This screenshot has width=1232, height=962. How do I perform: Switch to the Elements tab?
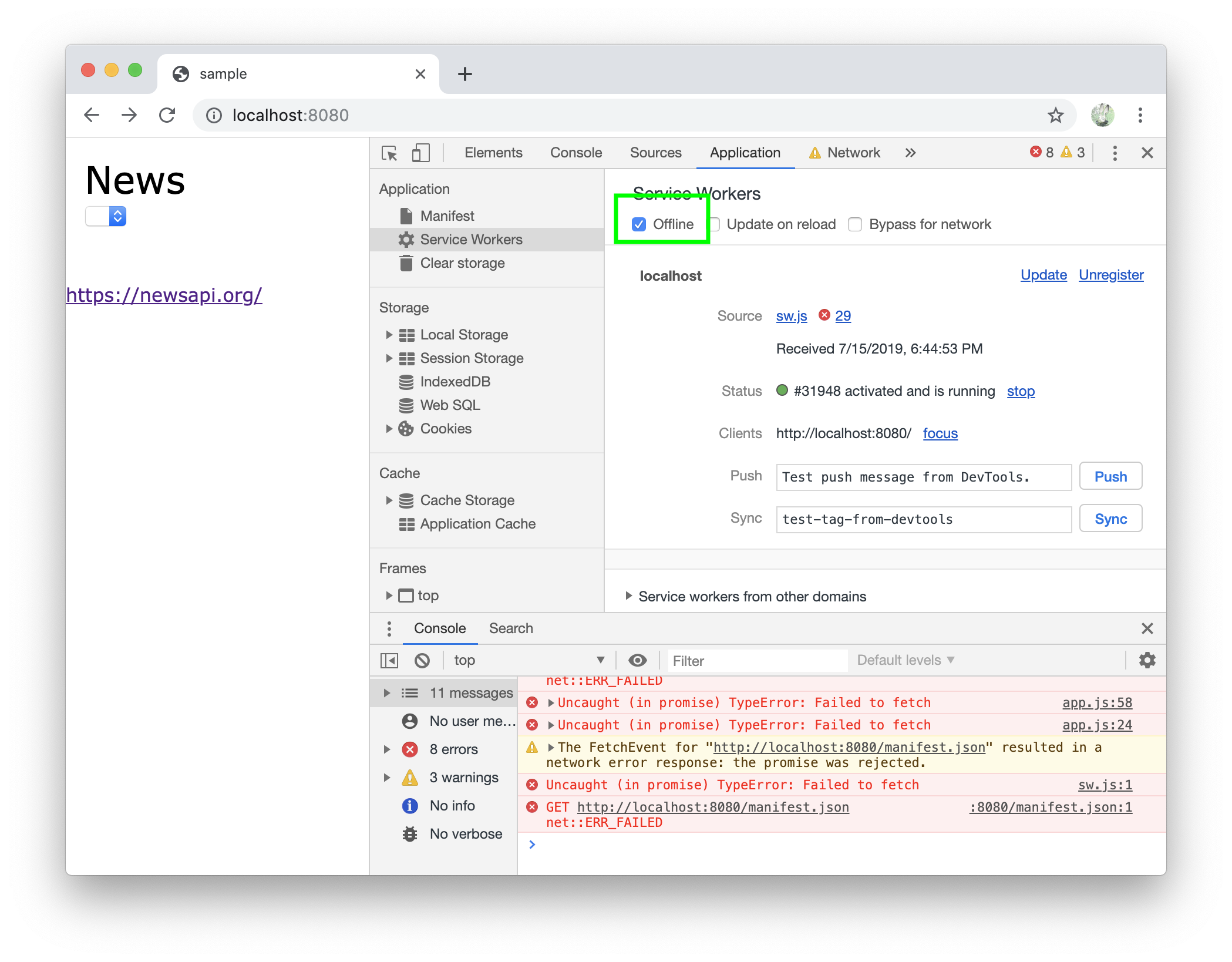[x=493, y=152]
